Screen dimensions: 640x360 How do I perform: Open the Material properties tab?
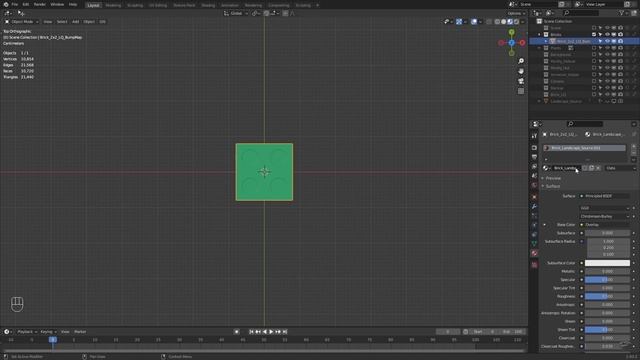[534, 253]
